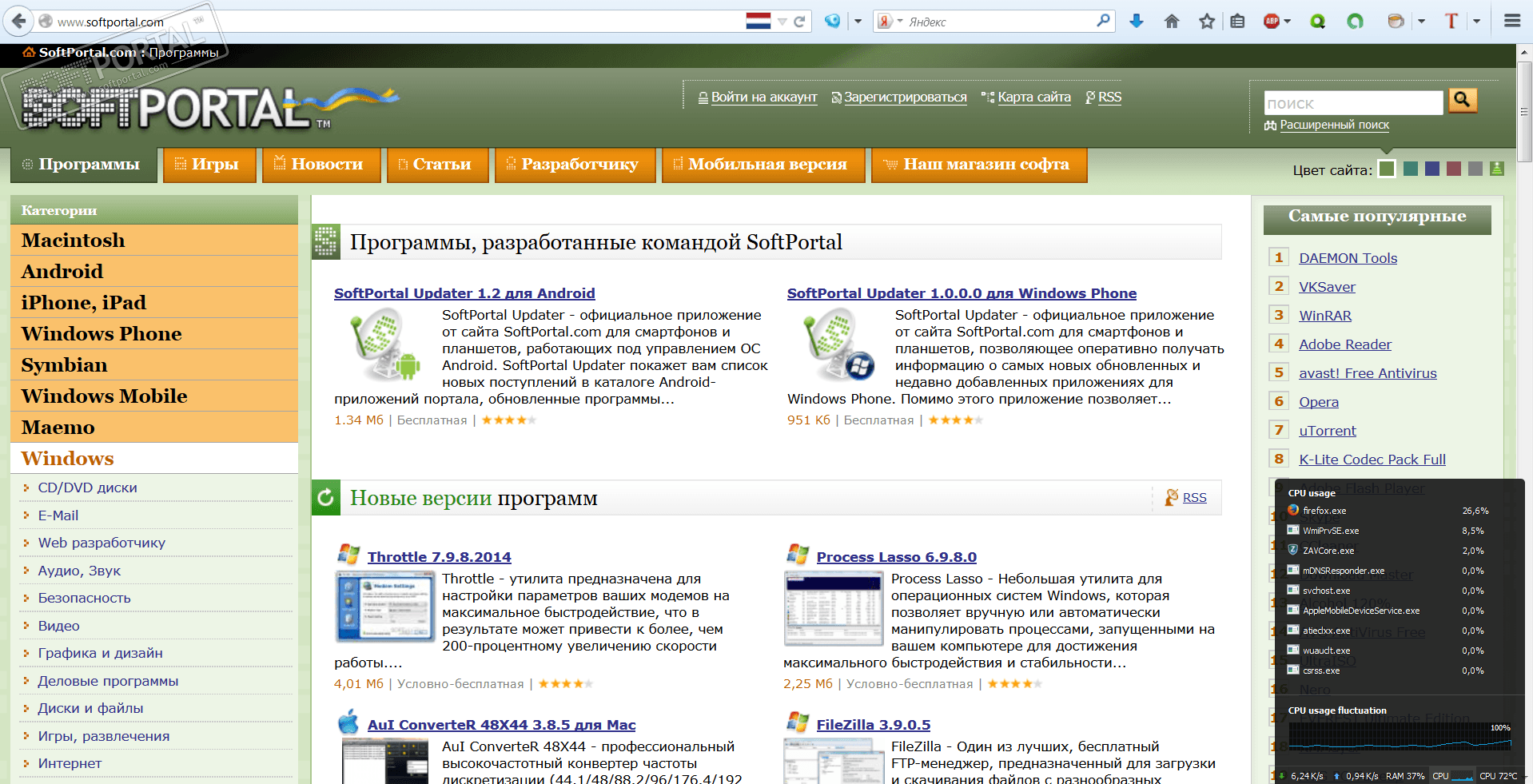This screenshot has width=1533, height=784.
Task: Open the dropdown next to the coffee cup
Action: 1421,22
